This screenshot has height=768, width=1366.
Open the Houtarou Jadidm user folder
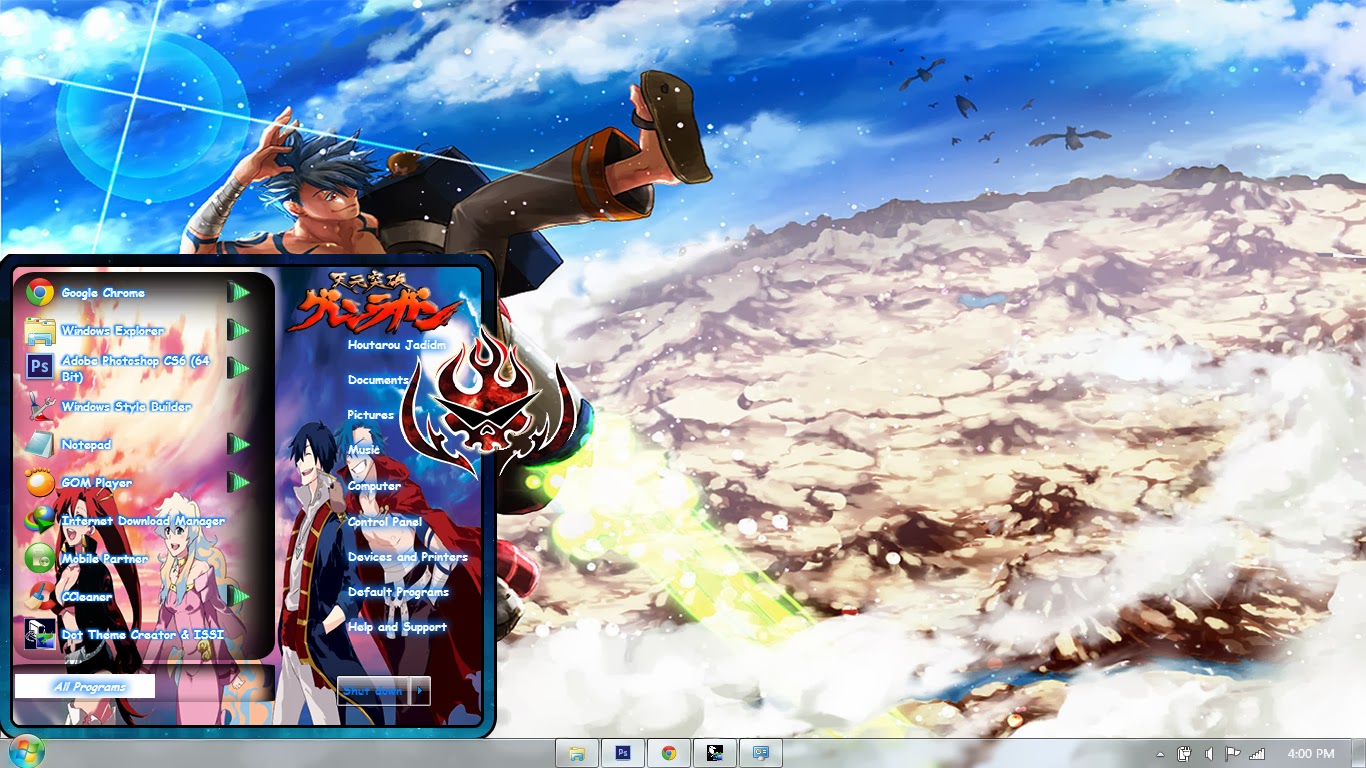click(x=397, y=345)
